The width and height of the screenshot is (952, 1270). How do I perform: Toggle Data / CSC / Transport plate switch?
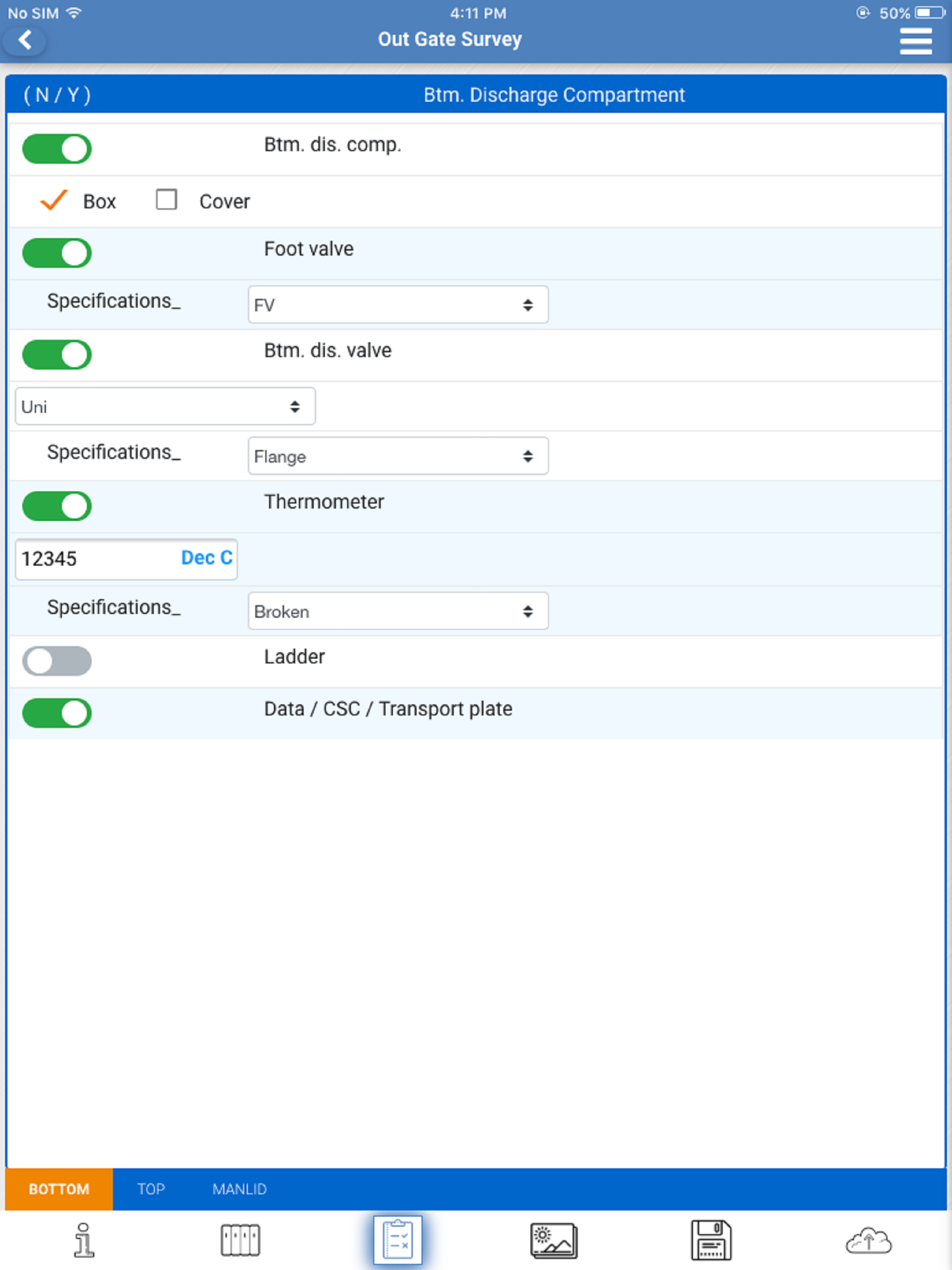click(57, 714)
